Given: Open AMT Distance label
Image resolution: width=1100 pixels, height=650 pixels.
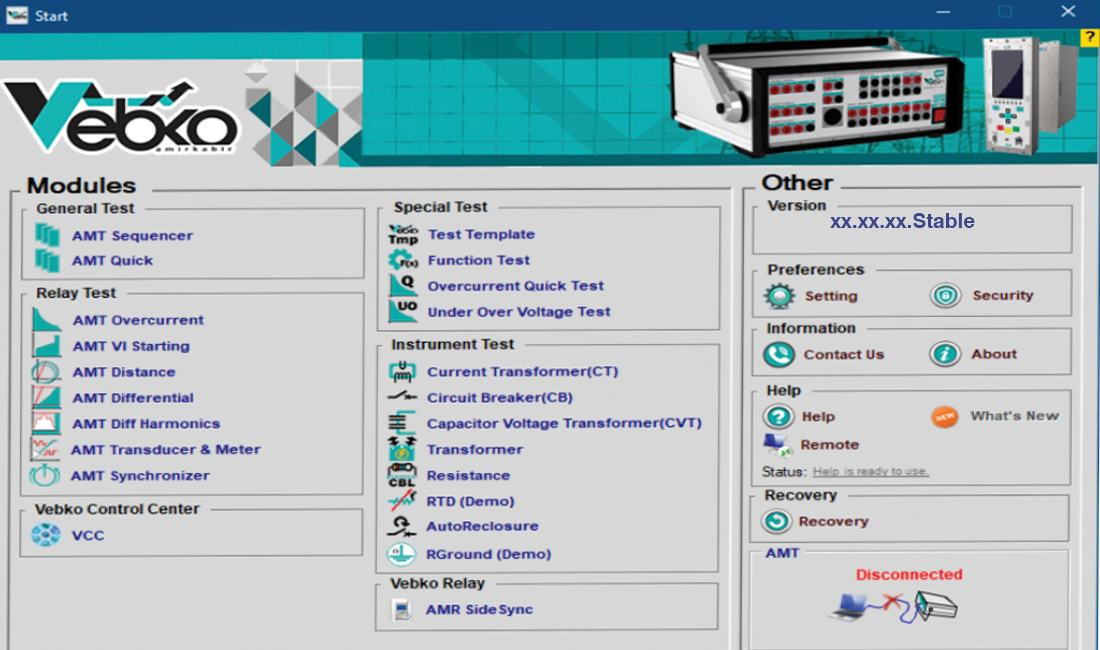Looking at the screenshot, I should 123,372.
